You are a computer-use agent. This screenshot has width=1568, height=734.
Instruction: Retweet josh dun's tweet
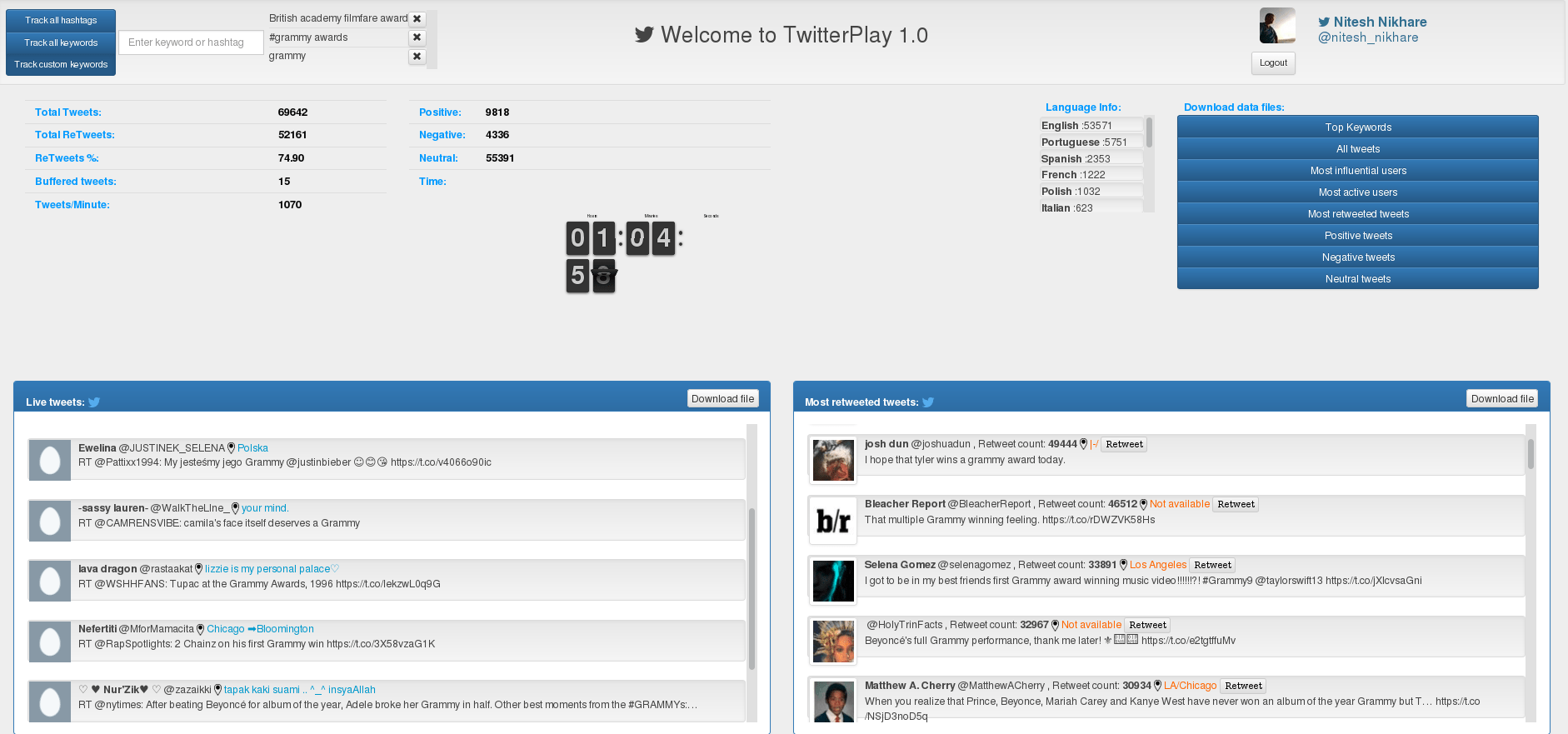[1124, 445]
